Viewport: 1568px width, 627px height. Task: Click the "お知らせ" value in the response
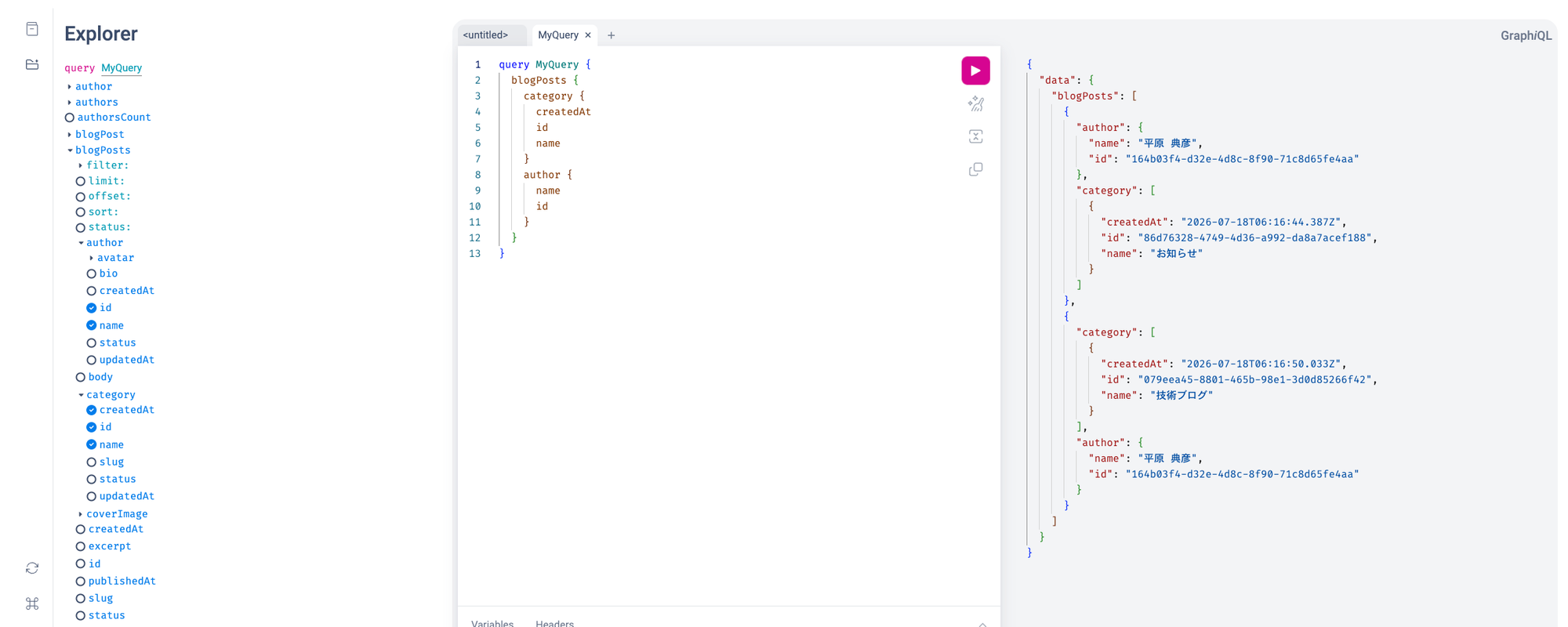coord(1176,254)
